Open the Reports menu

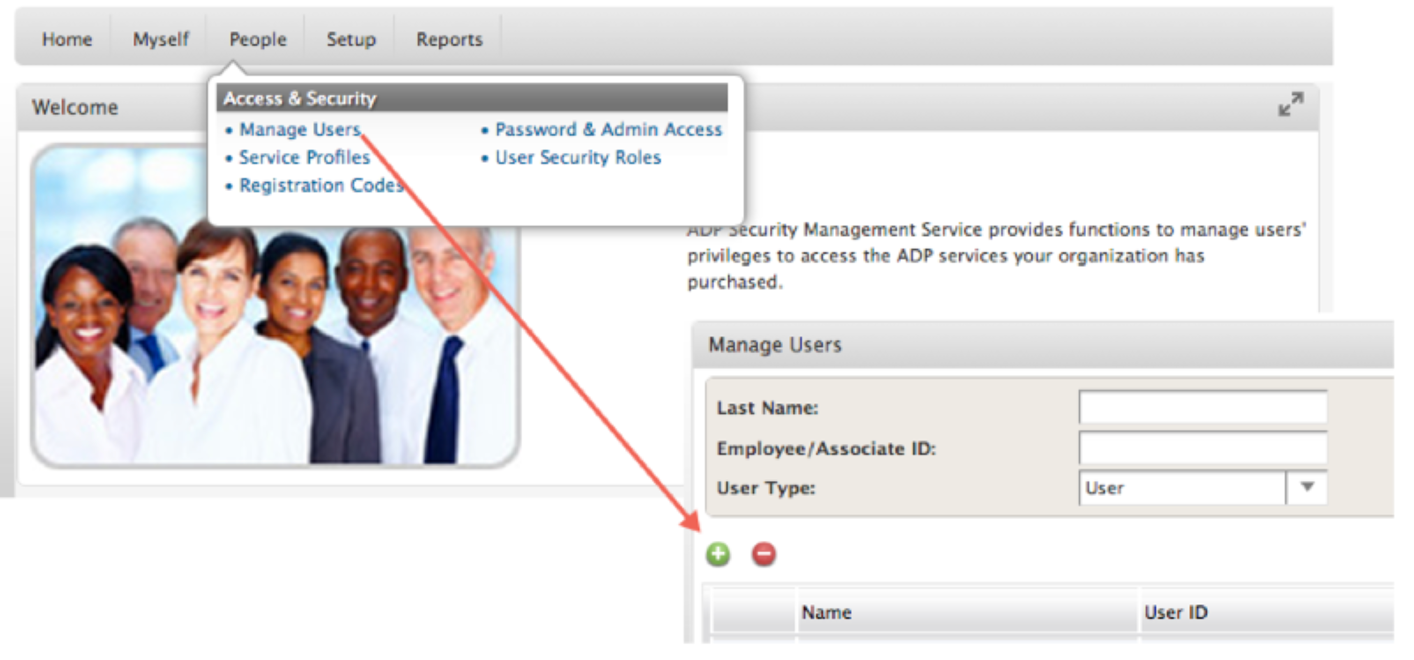[x=449, y=38]
